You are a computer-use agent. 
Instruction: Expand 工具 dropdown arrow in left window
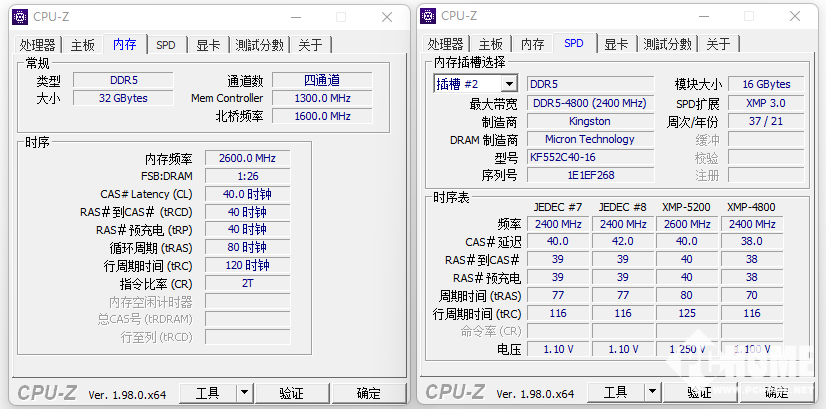(x=244, y=393)
